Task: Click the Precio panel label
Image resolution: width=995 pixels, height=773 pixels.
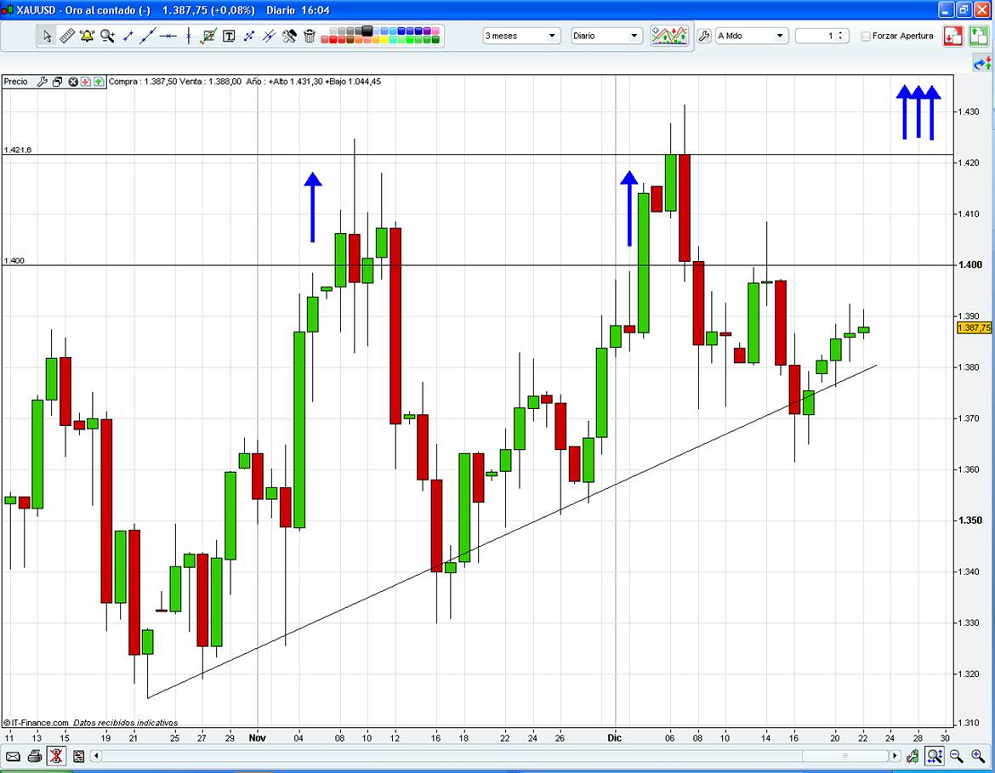Action: pos(16,81)
